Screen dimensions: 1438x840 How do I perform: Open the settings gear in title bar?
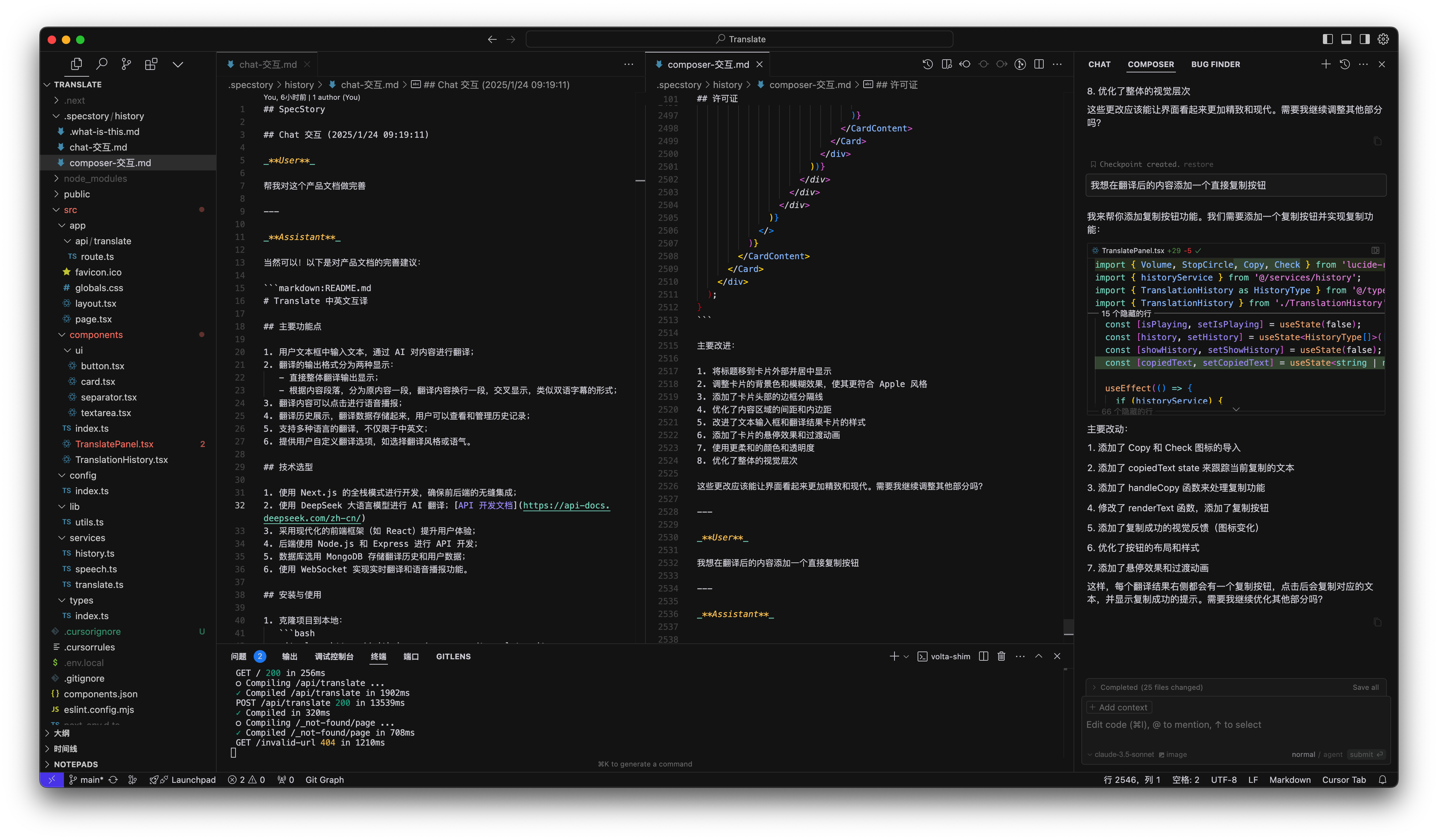(x=1383, y=39)
